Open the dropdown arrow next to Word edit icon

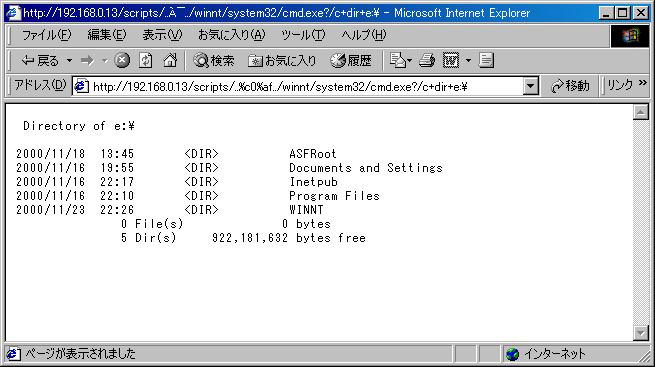pos(468,61)
